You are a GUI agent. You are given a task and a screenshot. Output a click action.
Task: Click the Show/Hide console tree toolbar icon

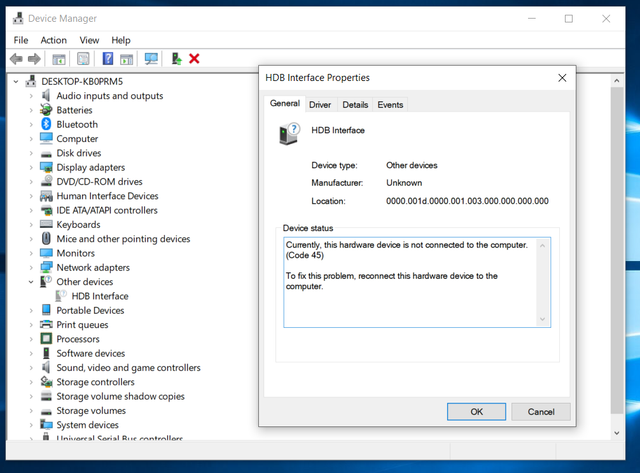[x=59, y=59]
